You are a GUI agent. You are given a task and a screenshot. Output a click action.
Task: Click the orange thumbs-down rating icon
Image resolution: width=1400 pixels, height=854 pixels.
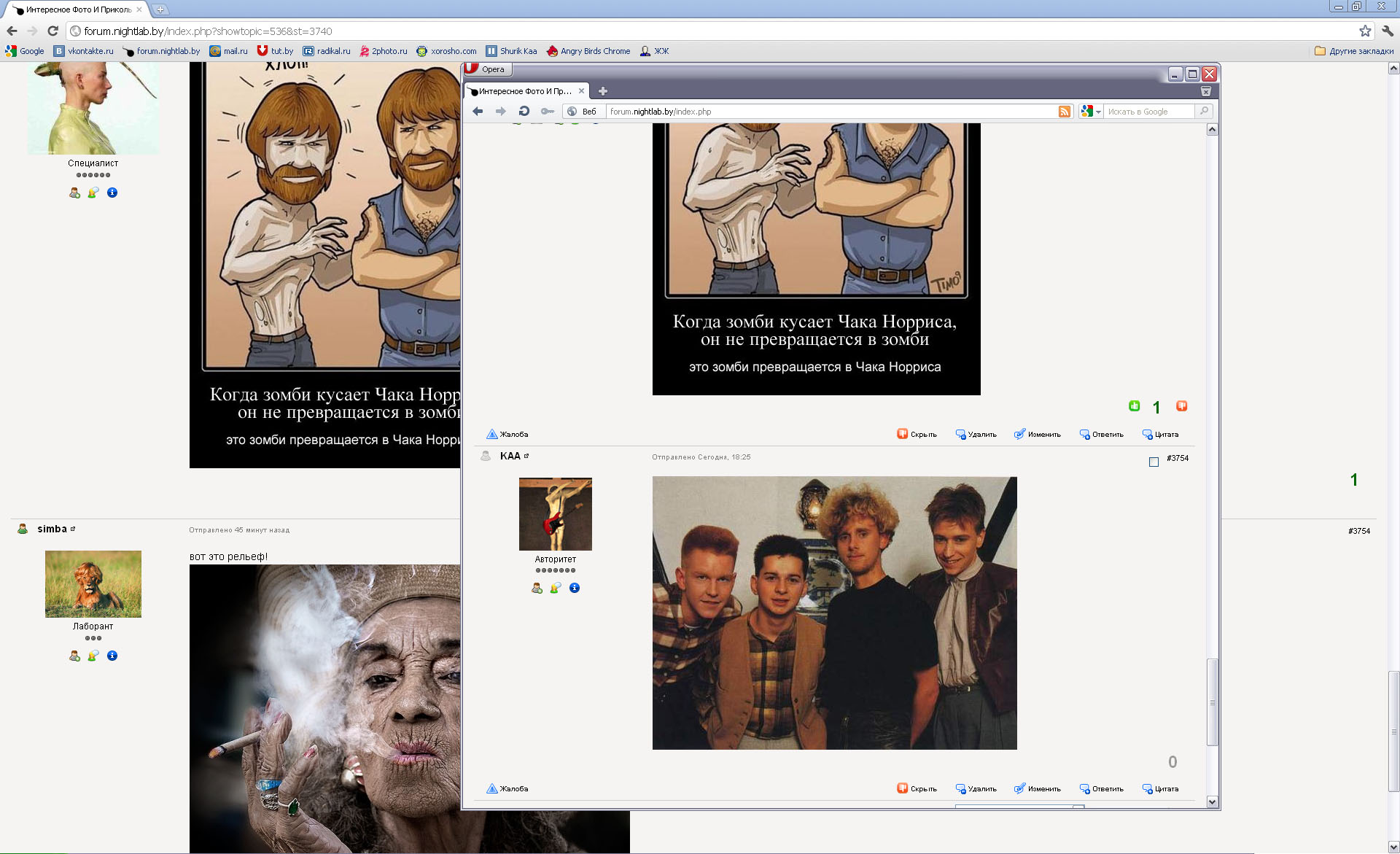(1181, 406)
